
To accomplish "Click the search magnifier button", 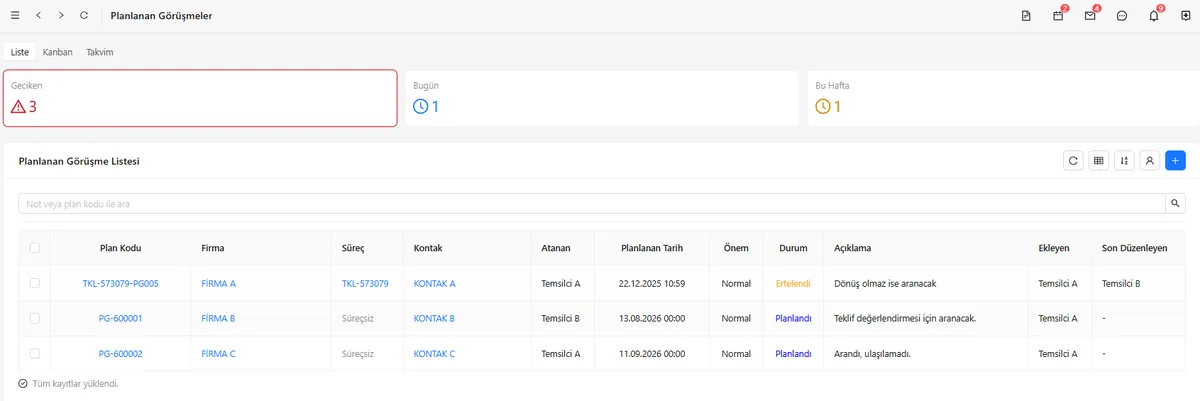I will [1177, 204].
